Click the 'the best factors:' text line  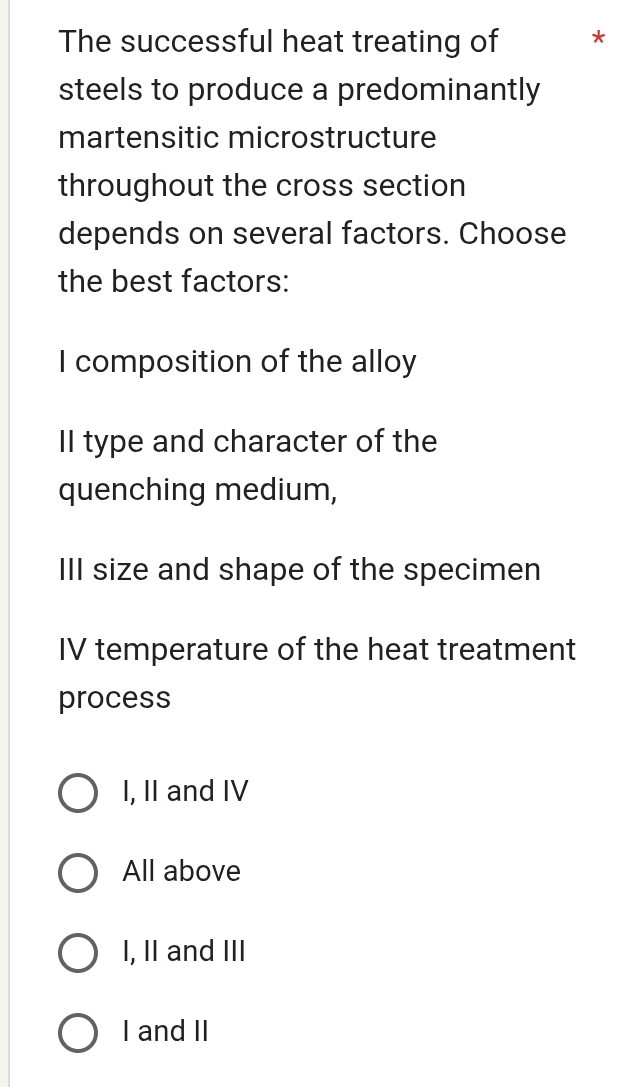174,282
